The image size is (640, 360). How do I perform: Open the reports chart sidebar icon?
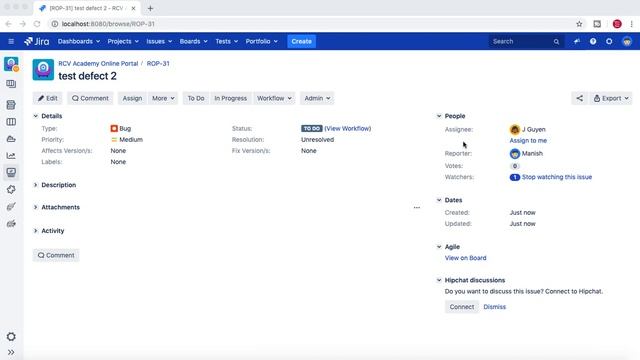(11, 156)
